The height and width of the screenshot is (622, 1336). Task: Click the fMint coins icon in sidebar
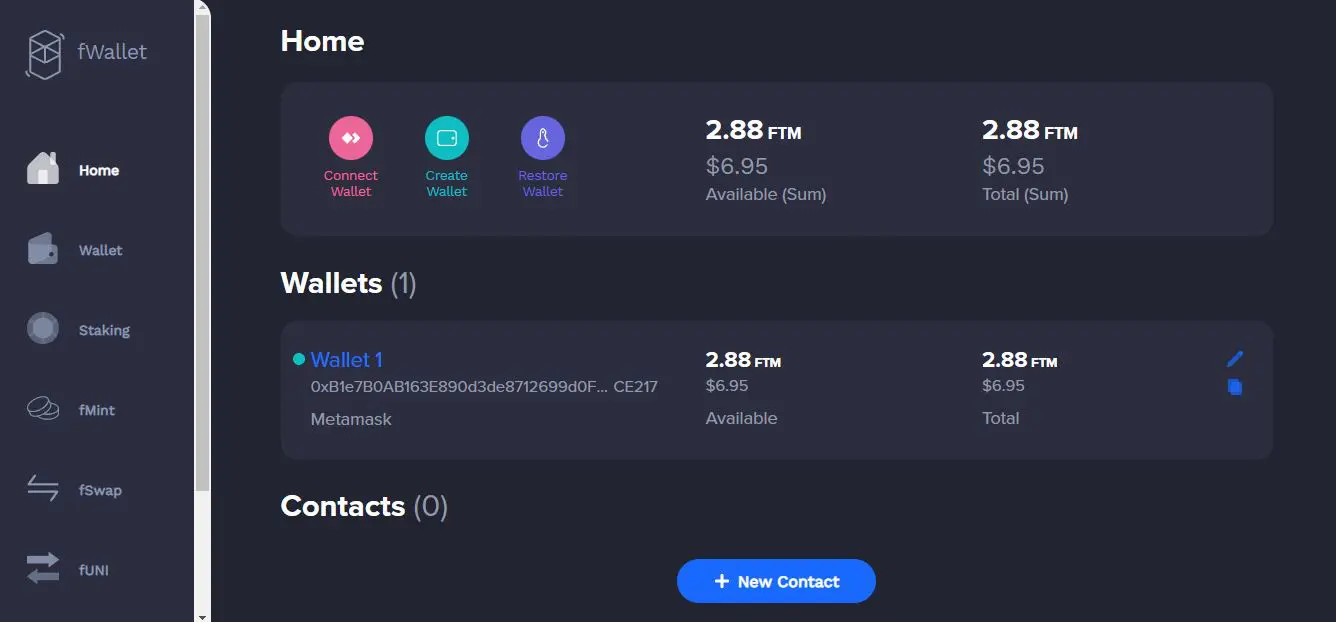(42, 408)
